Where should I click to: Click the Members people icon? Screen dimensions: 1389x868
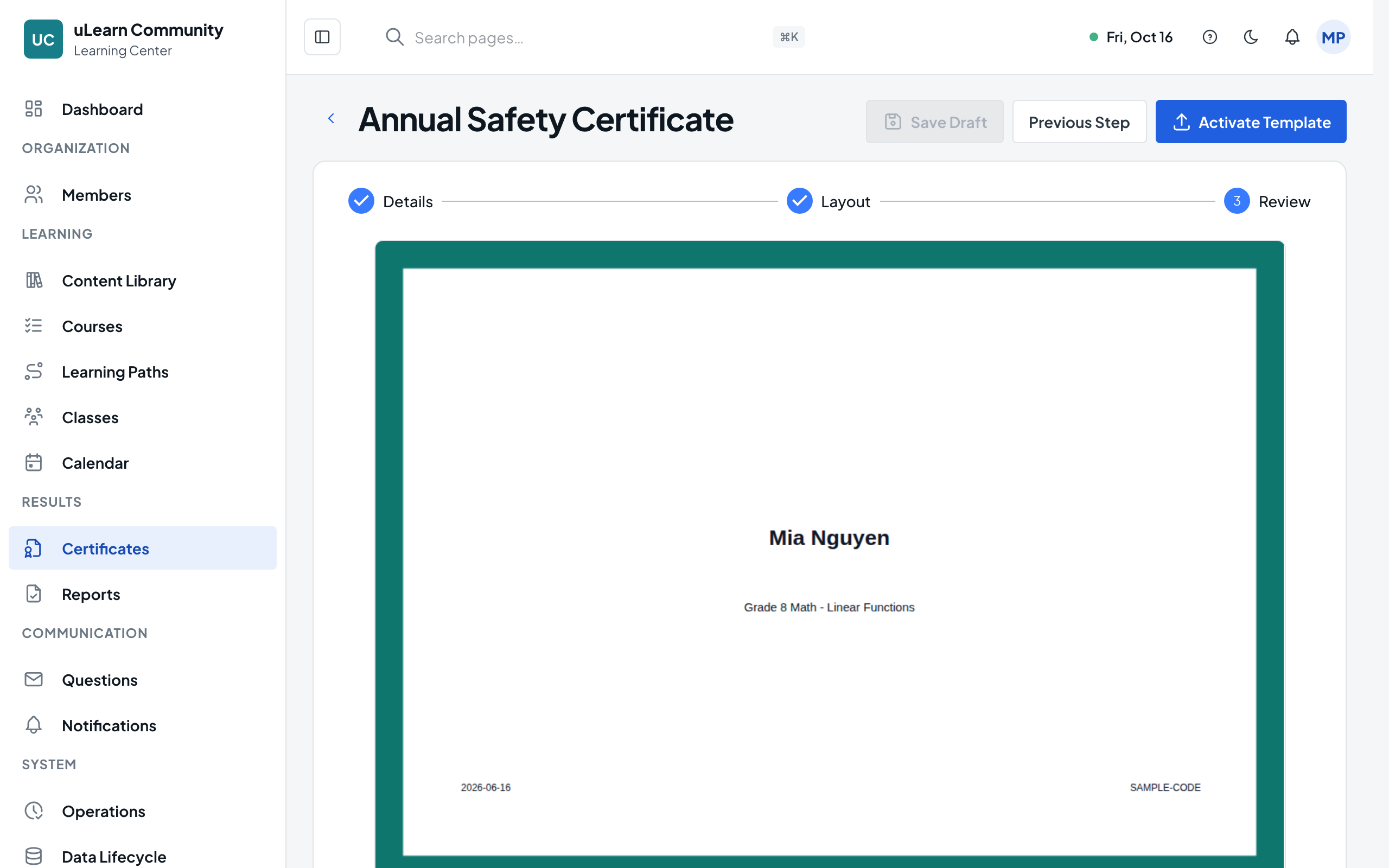tap(33, 195)
